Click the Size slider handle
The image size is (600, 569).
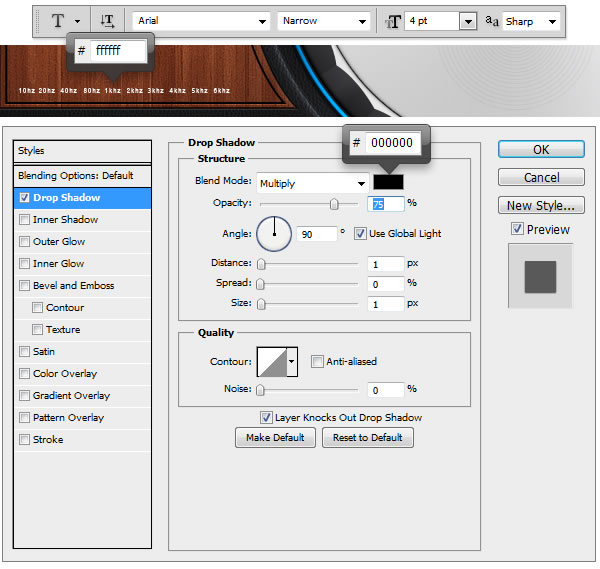point(261,304)
